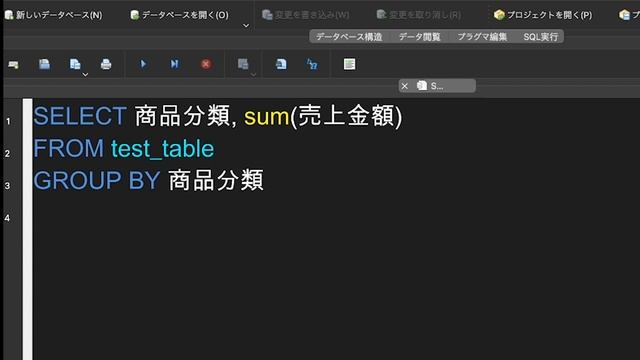Click line number 3 in gutter
Screen dimensions: 640x360
(7, 186)
